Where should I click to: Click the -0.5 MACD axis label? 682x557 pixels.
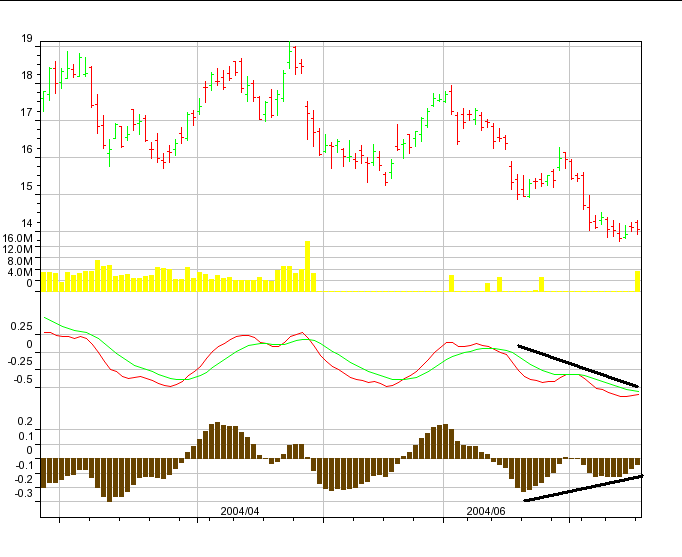(x=23, y=380)
